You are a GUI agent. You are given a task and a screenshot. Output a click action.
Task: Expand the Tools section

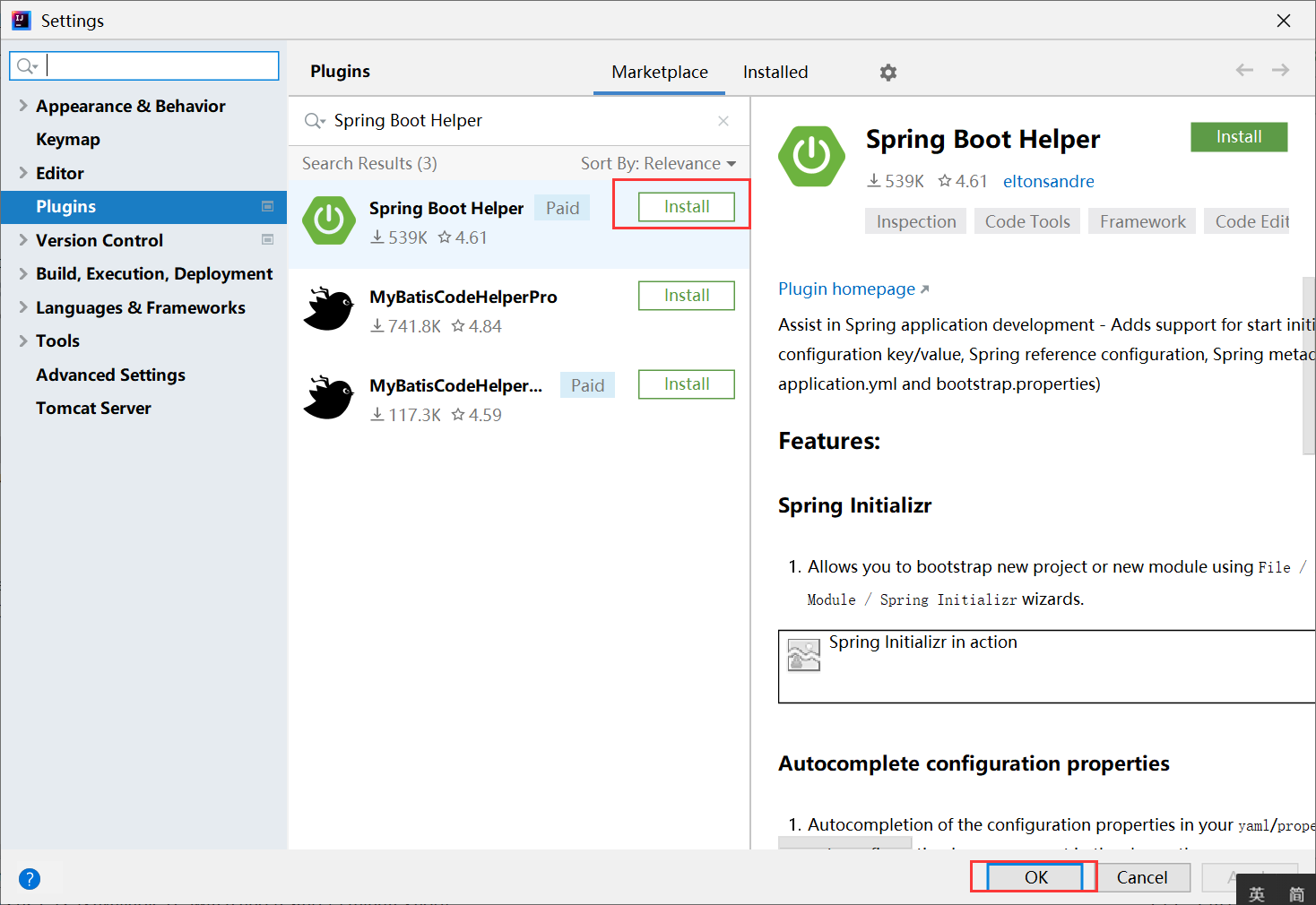23,340
